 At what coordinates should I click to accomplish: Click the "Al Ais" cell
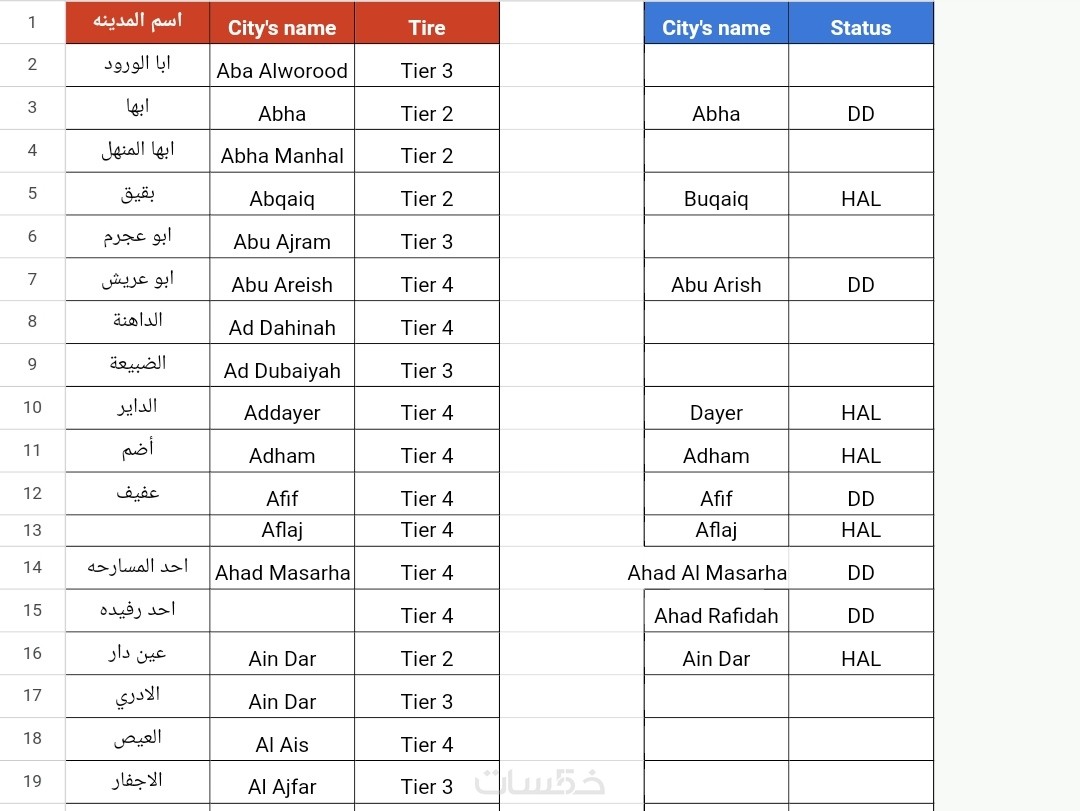[x=282, y=744]
